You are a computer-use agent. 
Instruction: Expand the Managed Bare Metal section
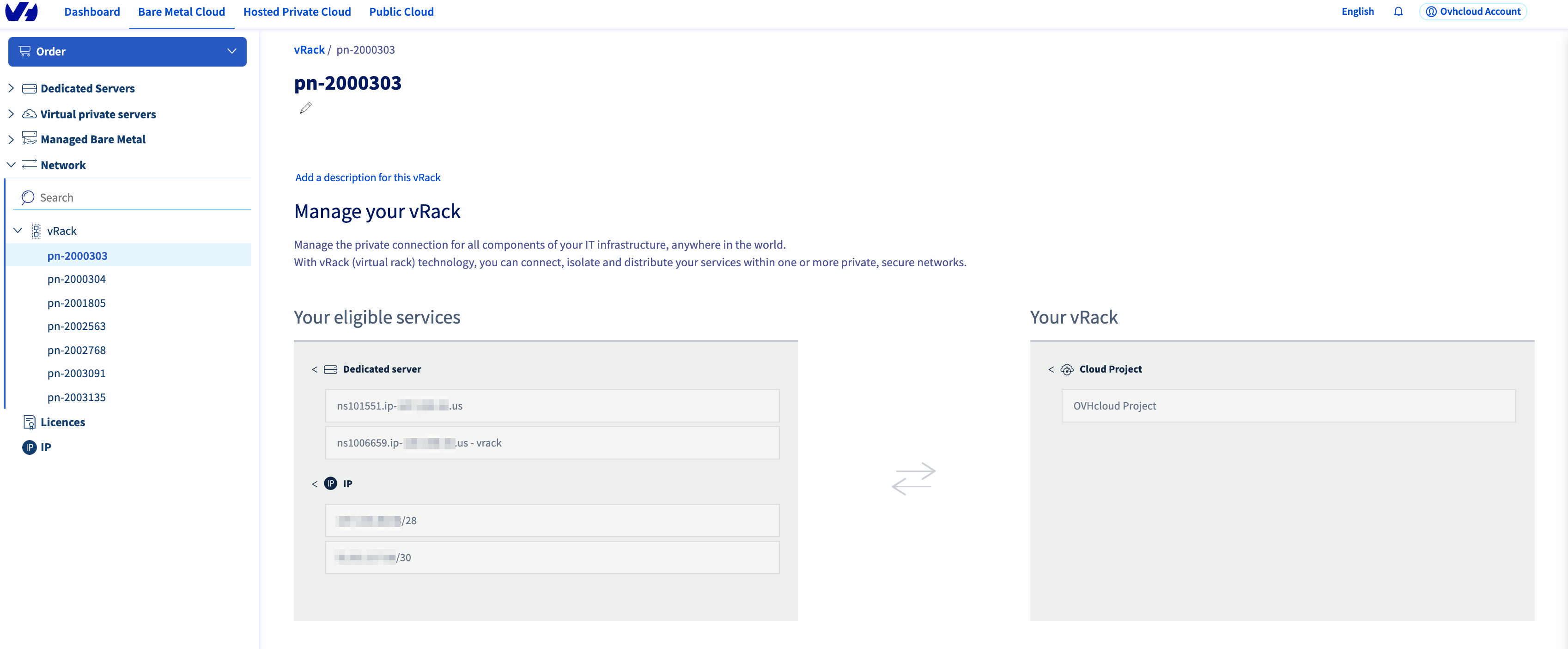(11, 140)
